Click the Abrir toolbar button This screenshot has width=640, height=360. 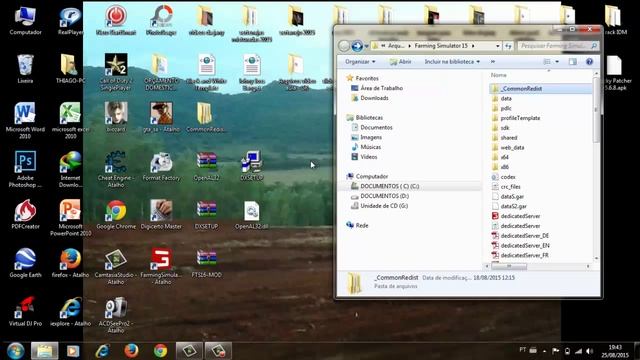click(400, 62)
